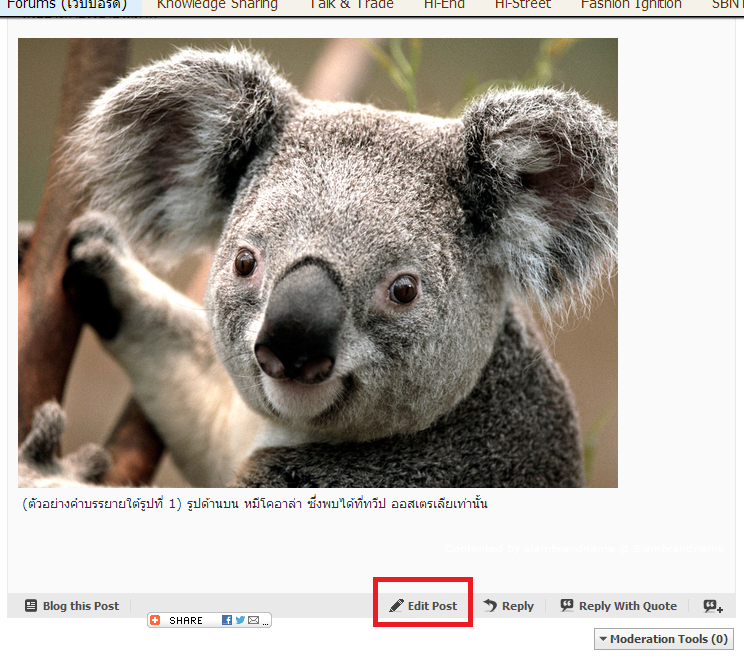Open the Forums tab
This screenshot has width=744, height=663.
(x=66, y=5)
